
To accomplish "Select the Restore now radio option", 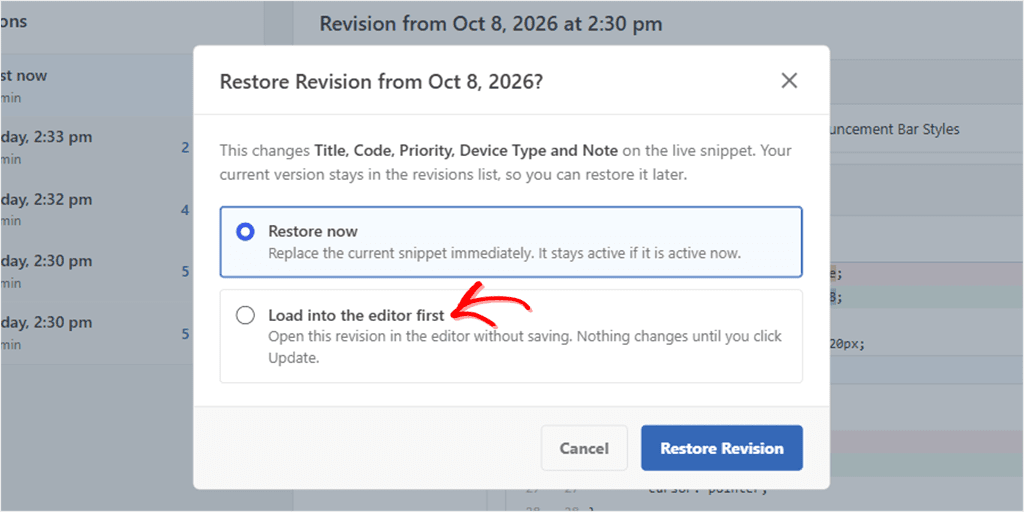I will click(x=245, y=232).
